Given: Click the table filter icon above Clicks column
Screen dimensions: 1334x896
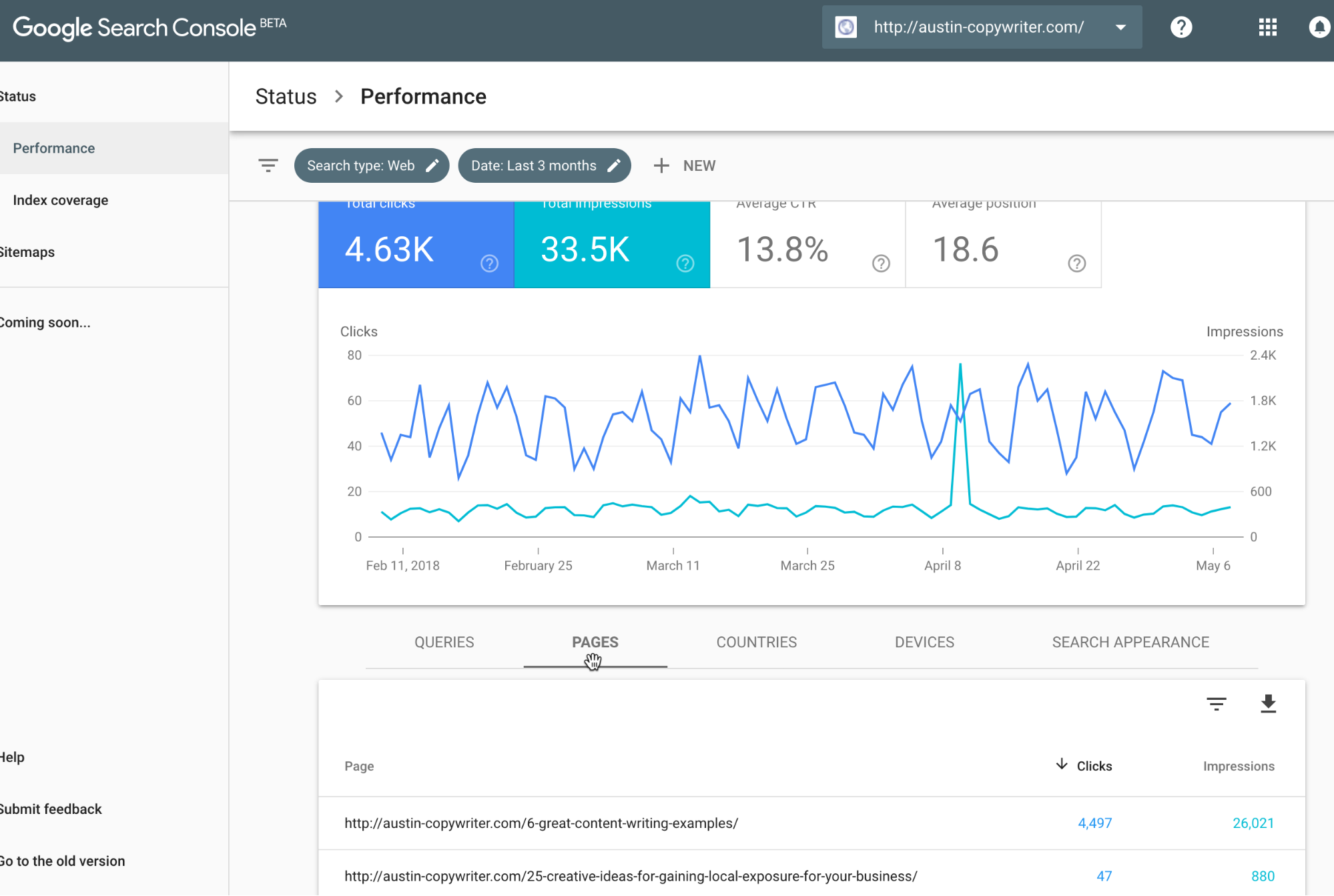Looking at the screenshot, I should click(x=1216, y=704).
